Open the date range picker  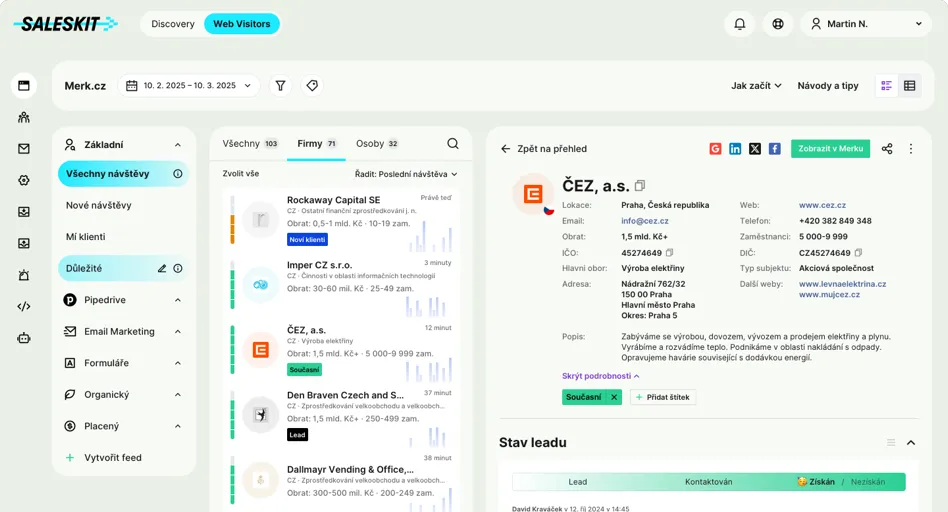point(189,86)
